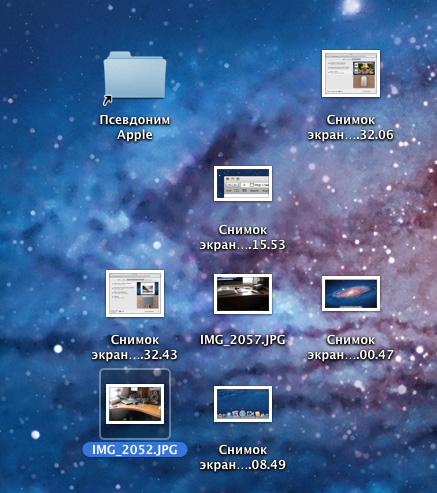Image resolution: width=437 pixels, height=493 pixels.
Task: Click the highlighted IMG_2052.JPG desk photo thumbnail
Action: [135, 404]
